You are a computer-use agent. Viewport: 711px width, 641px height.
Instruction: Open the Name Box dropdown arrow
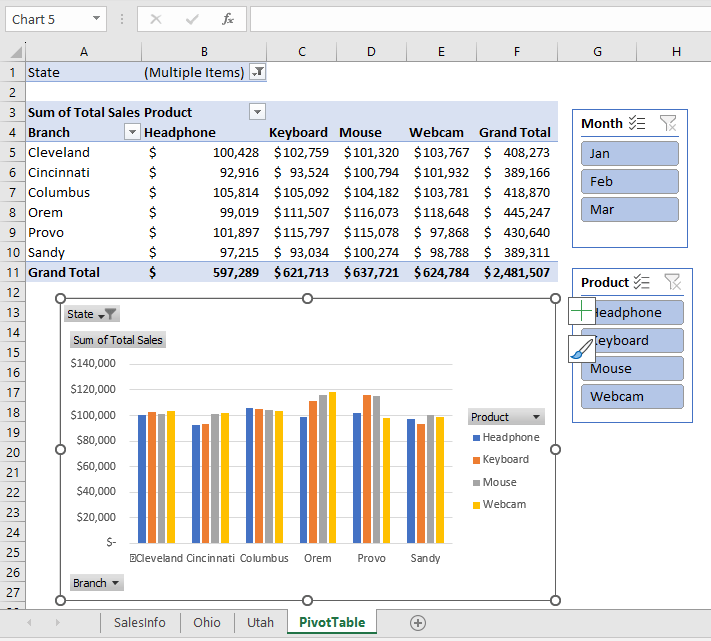tap(96, 19)
